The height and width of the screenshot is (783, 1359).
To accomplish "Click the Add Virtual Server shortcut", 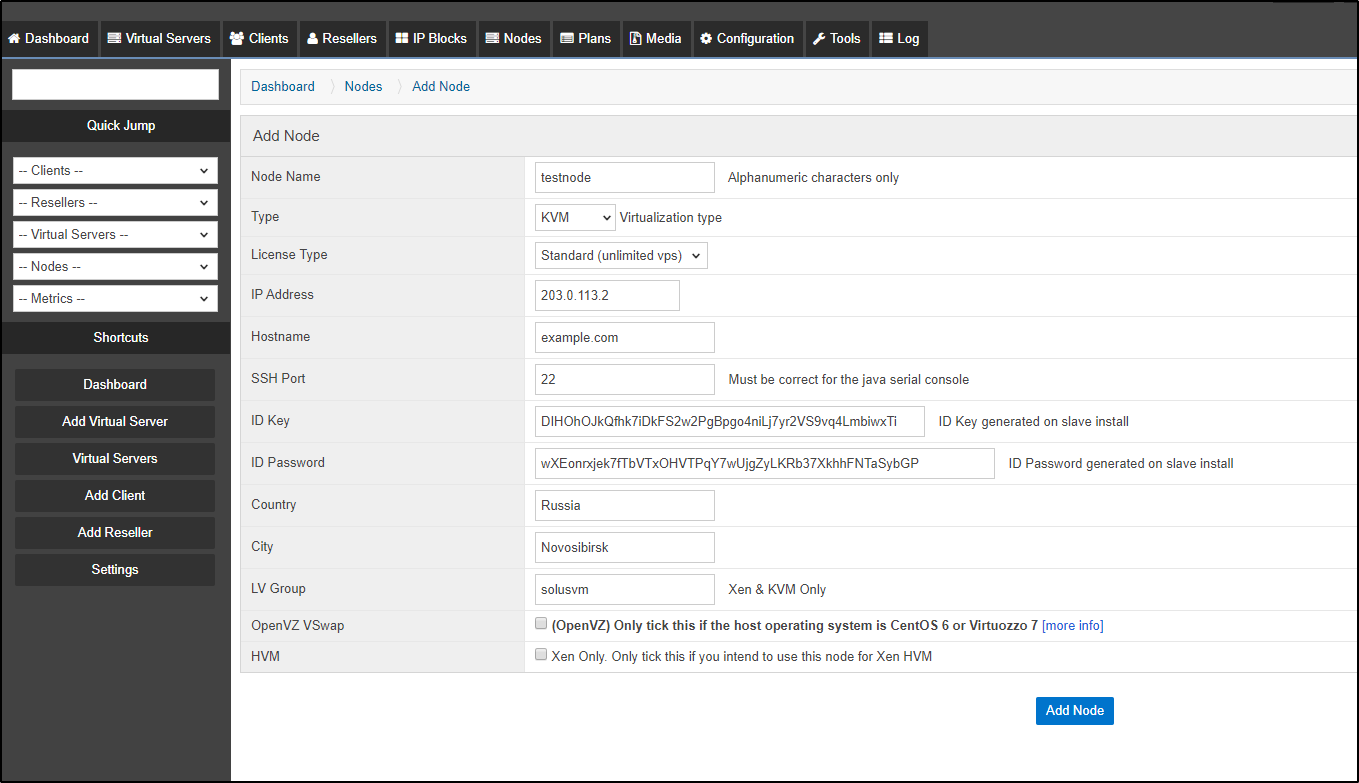I will click(x=115, y=422).
